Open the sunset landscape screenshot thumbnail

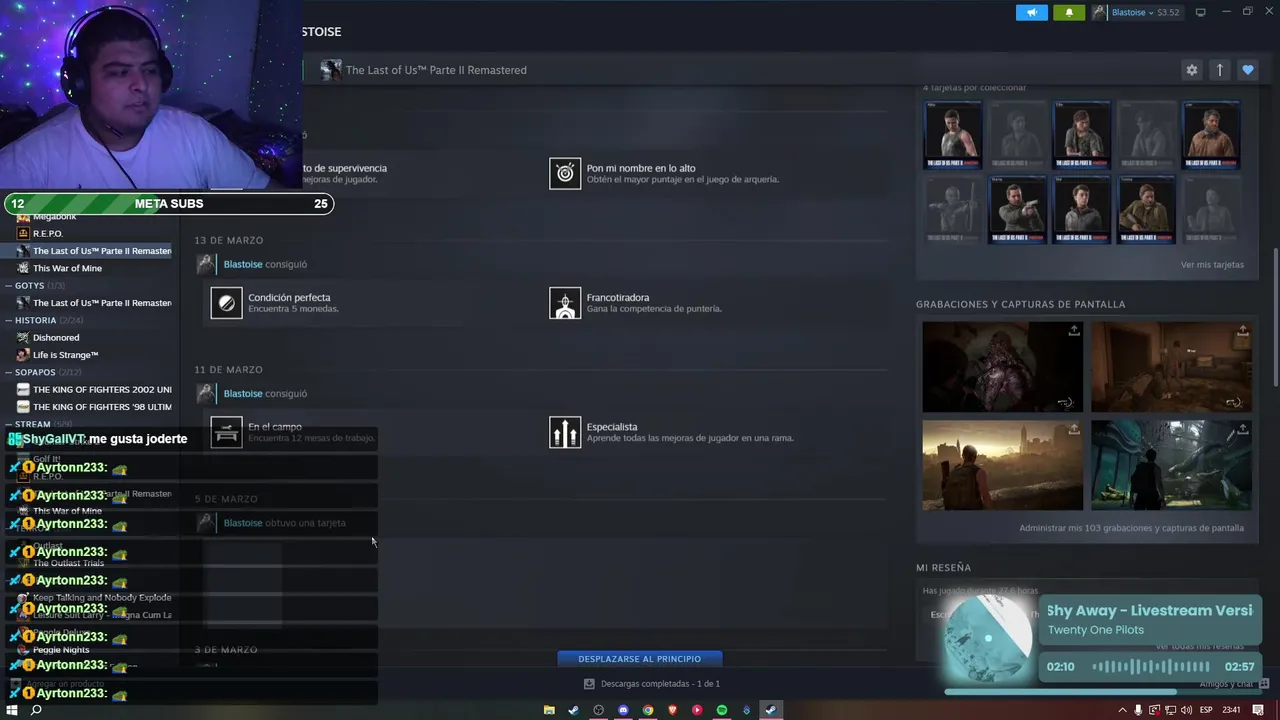point(1002,465)
